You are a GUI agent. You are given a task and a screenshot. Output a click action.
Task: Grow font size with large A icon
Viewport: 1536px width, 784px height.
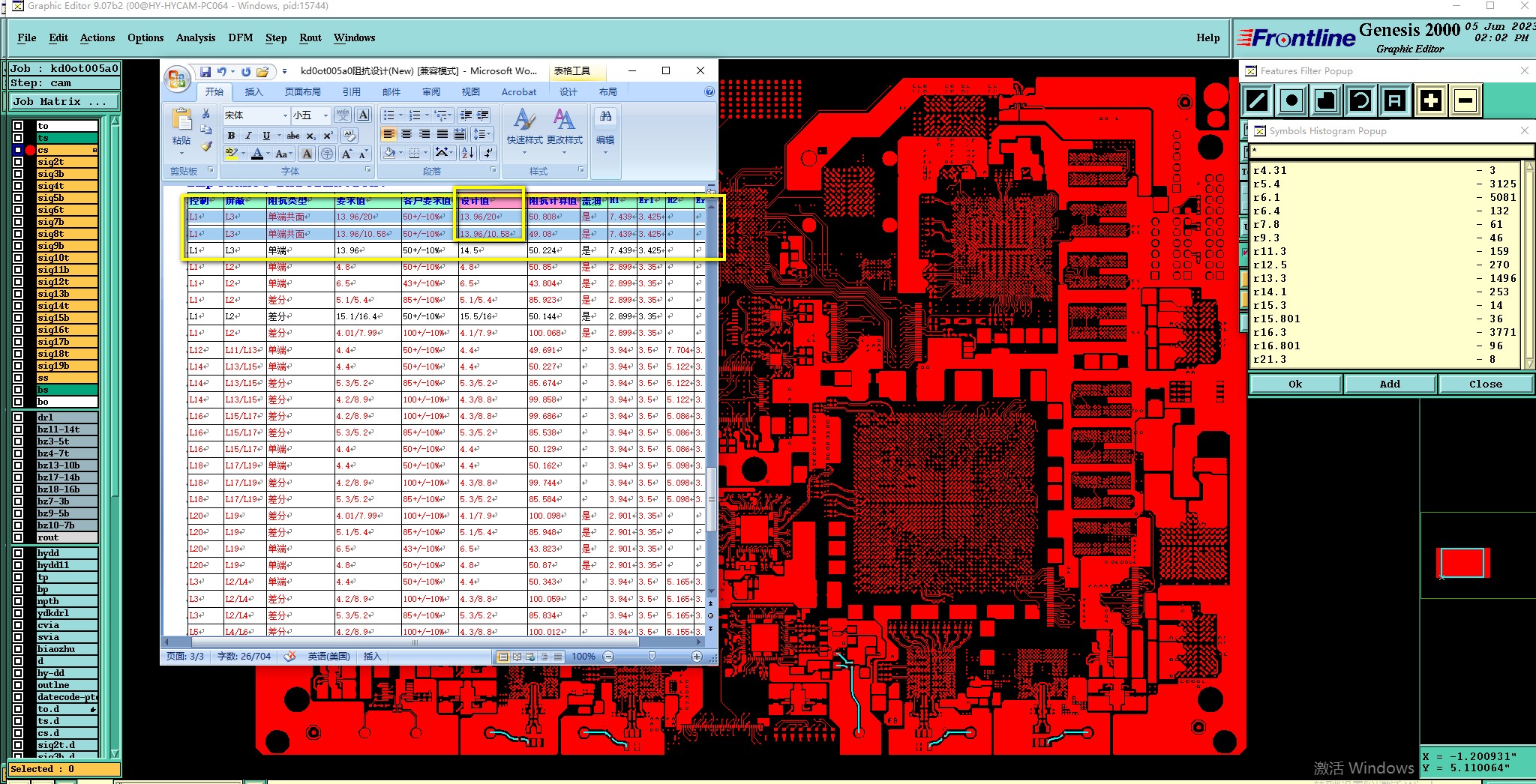346,154
